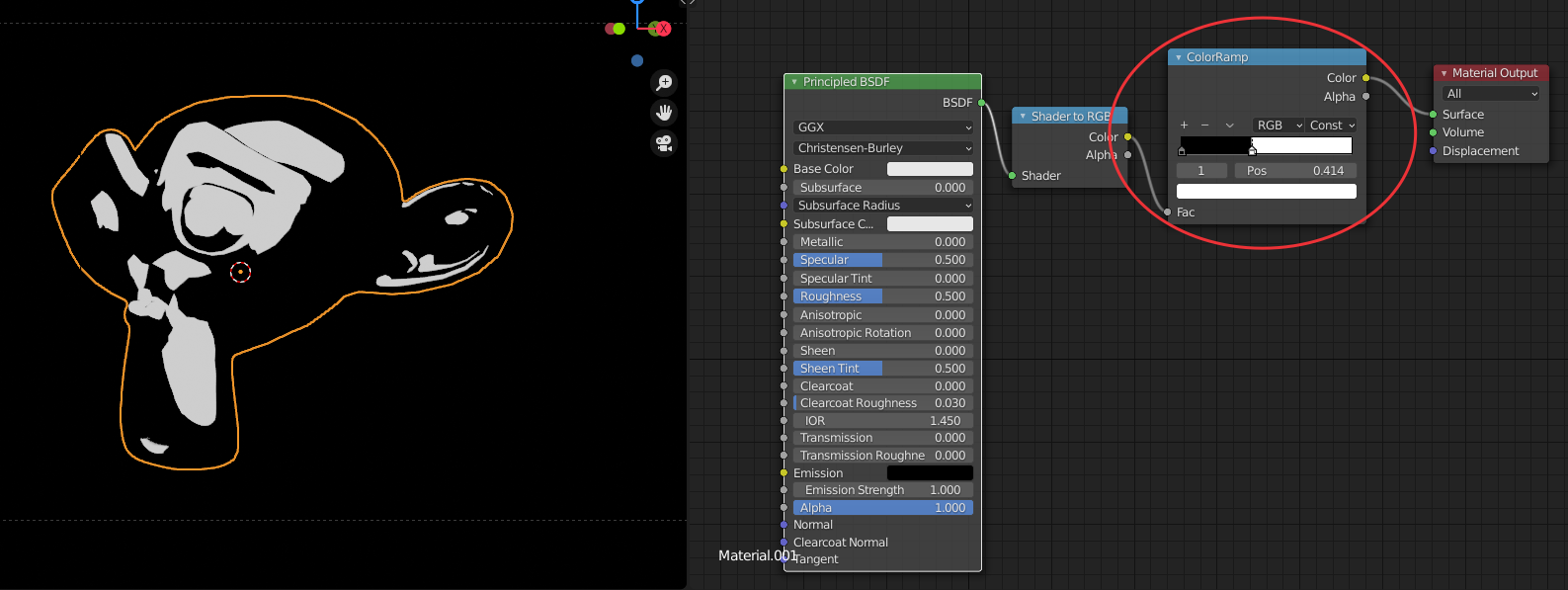This screenshot has height=590, width=1568.
Task: Collapse the Material Output node
Action: point(1444,73)
